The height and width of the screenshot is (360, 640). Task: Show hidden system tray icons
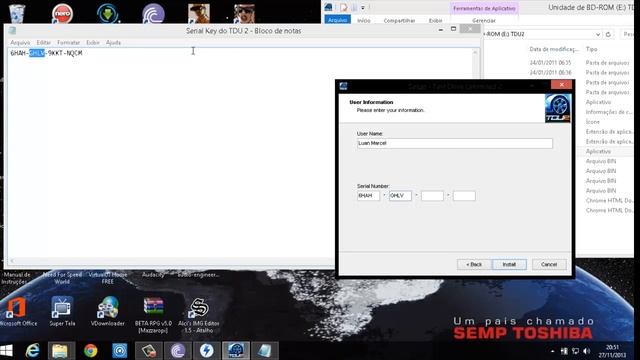[x=552, y=351]
